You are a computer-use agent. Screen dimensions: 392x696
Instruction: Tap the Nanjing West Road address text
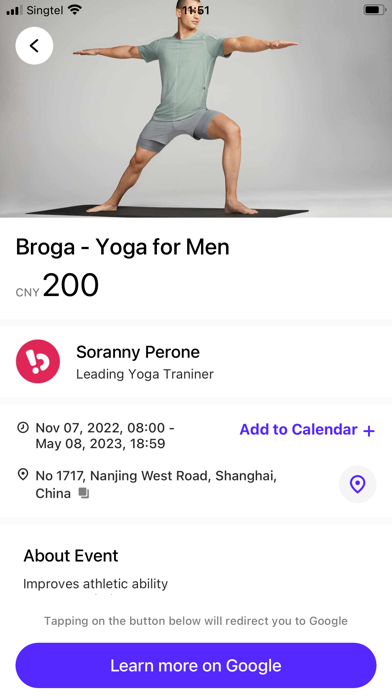(156, 484)
